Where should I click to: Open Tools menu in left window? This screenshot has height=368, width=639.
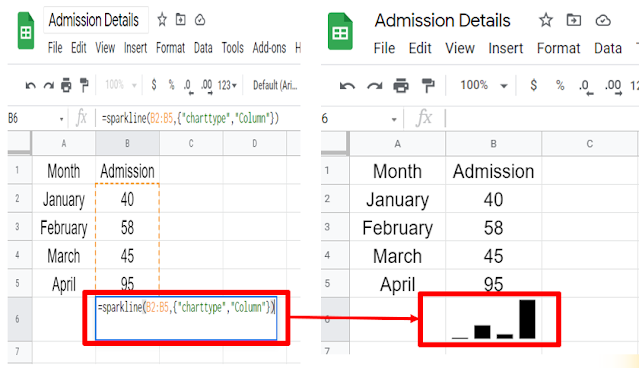(x=233, y=48)
